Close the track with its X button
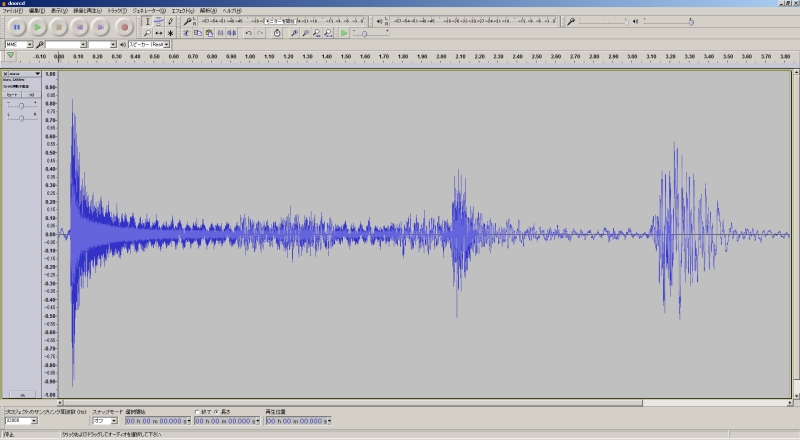800x440 pixels. [5, 74]
